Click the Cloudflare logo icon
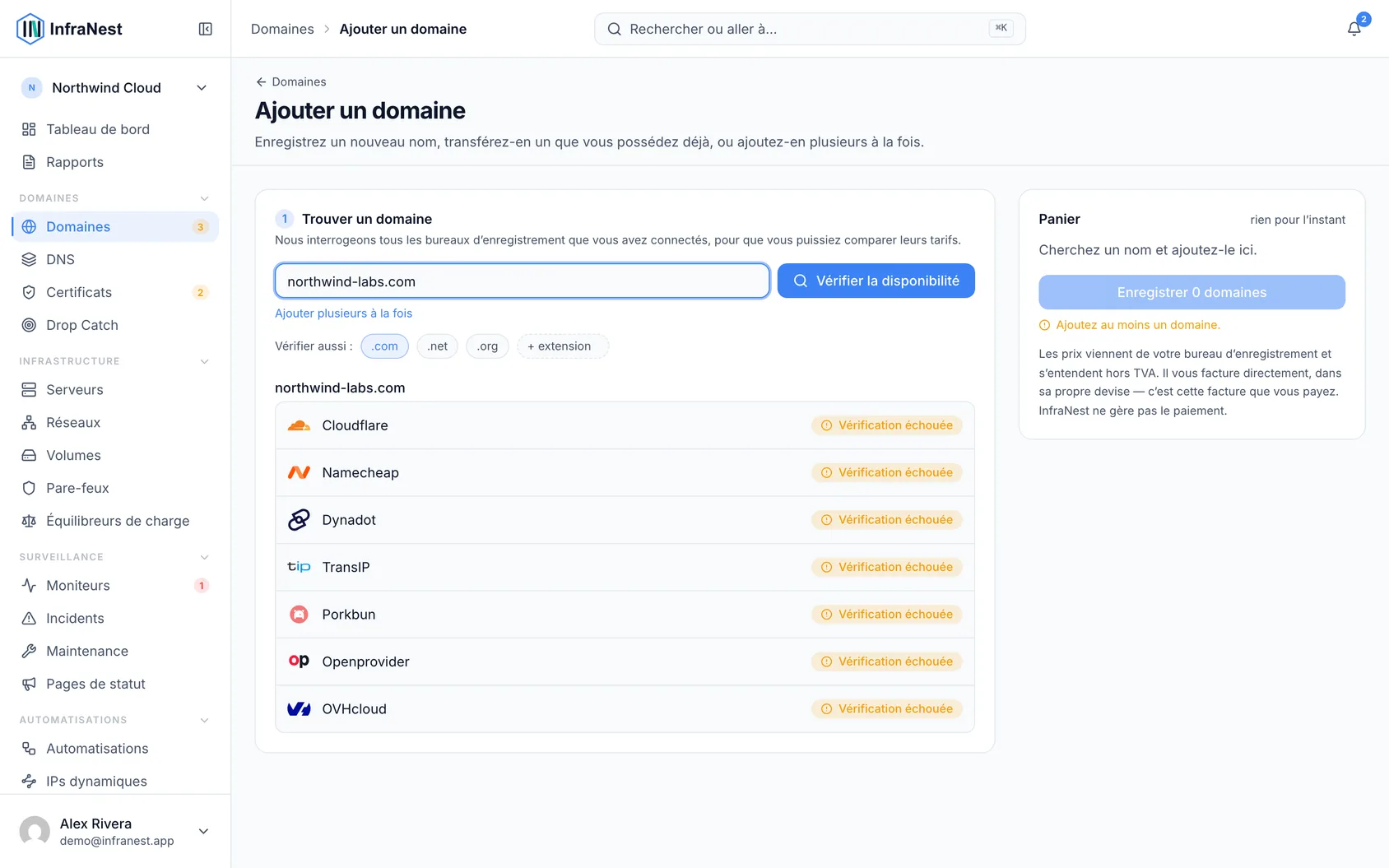This screenshot has width=1389, height=868. (299, 425)
